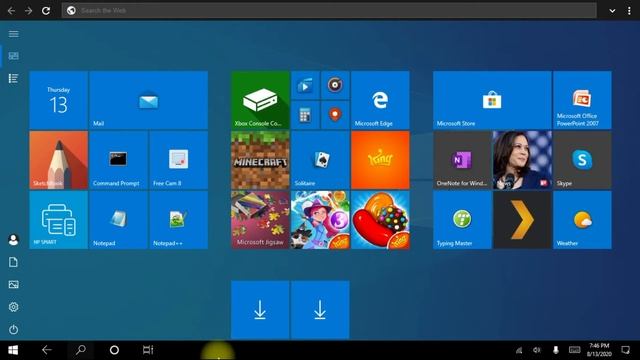Open the touch keyboard tray icon
This screenshot has height=360, width=640.
[x=575, y=350]
